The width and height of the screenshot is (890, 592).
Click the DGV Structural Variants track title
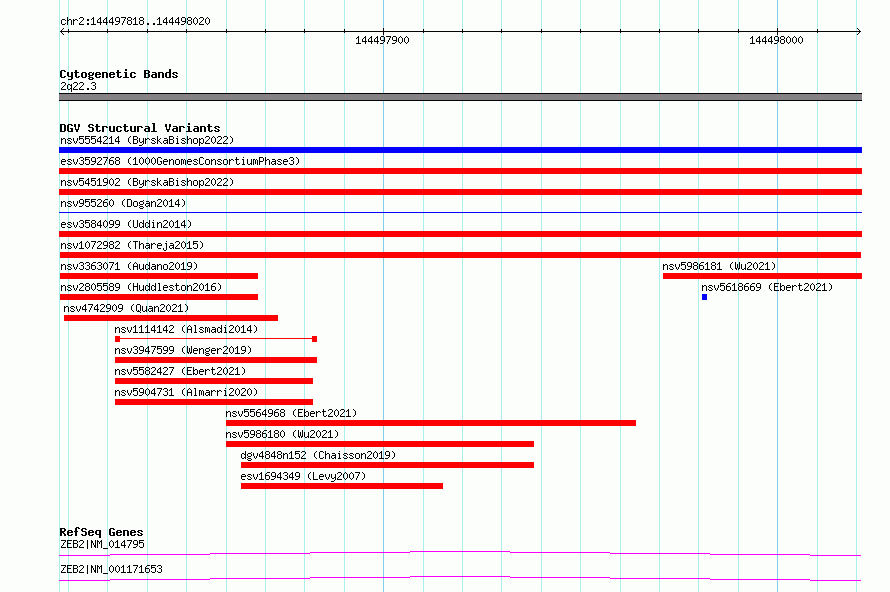[x=140, y=128]
